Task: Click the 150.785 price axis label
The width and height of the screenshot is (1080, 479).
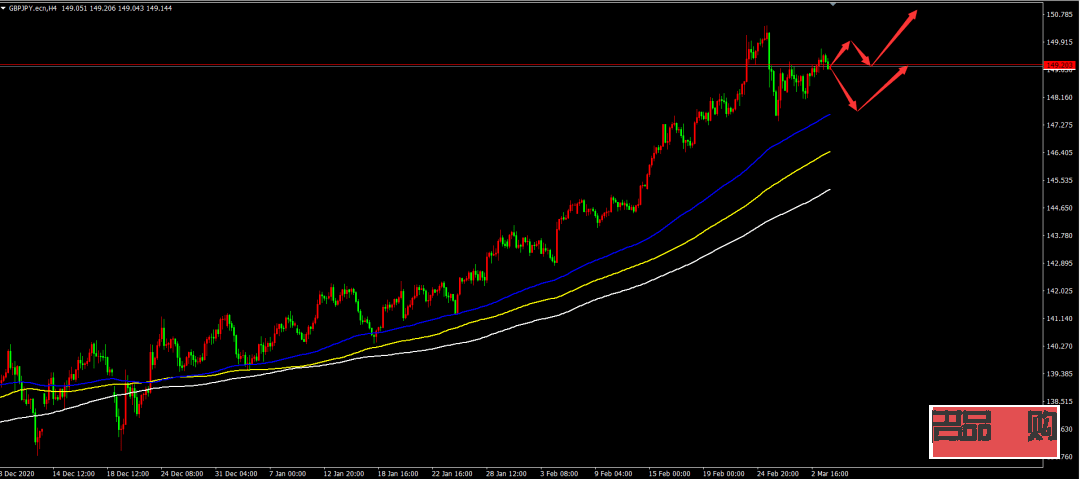Action: (x=1060, y=15)
